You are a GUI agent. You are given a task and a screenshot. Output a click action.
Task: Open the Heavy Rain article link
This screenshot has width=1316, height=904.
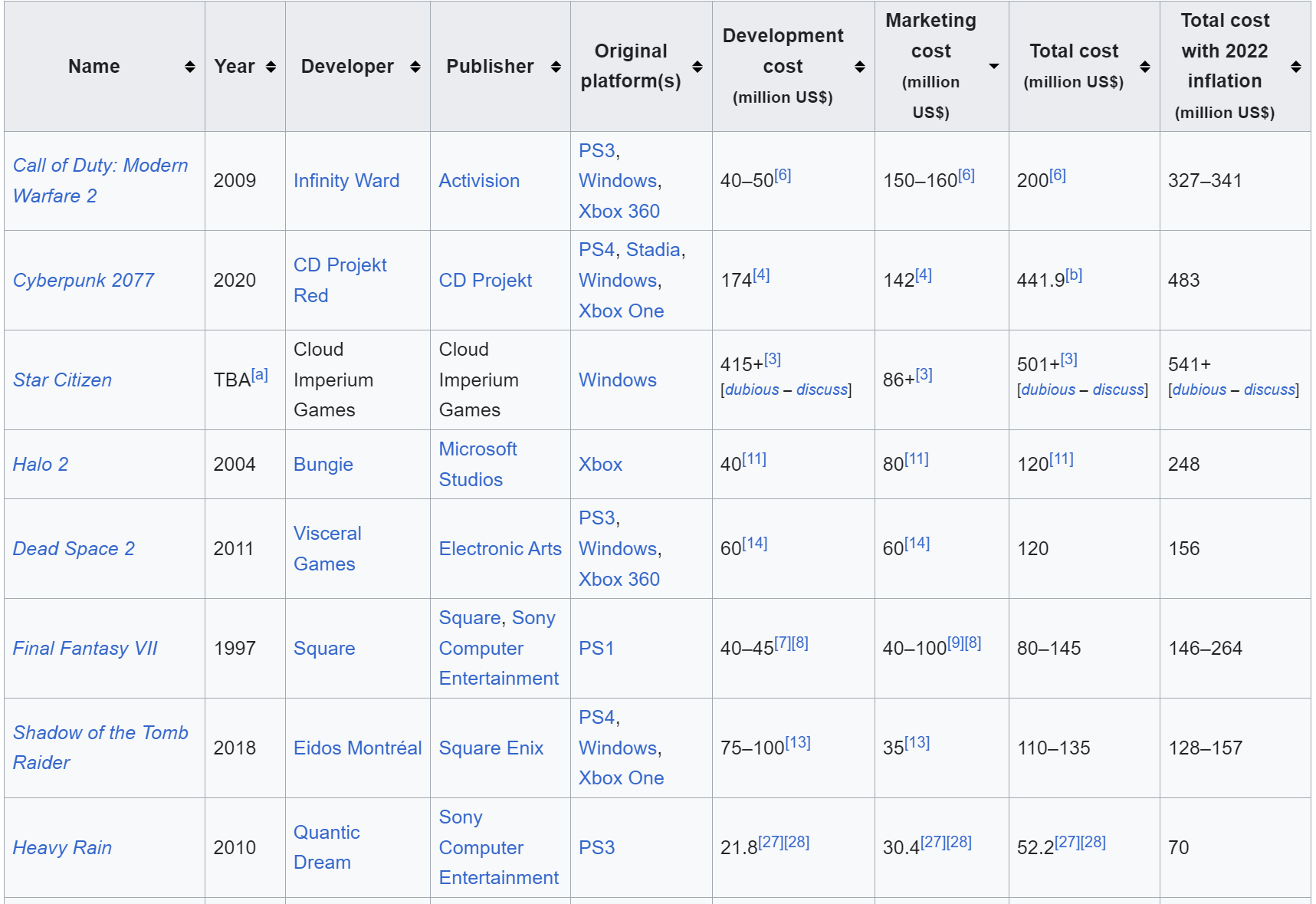click(x=62, y=848)
